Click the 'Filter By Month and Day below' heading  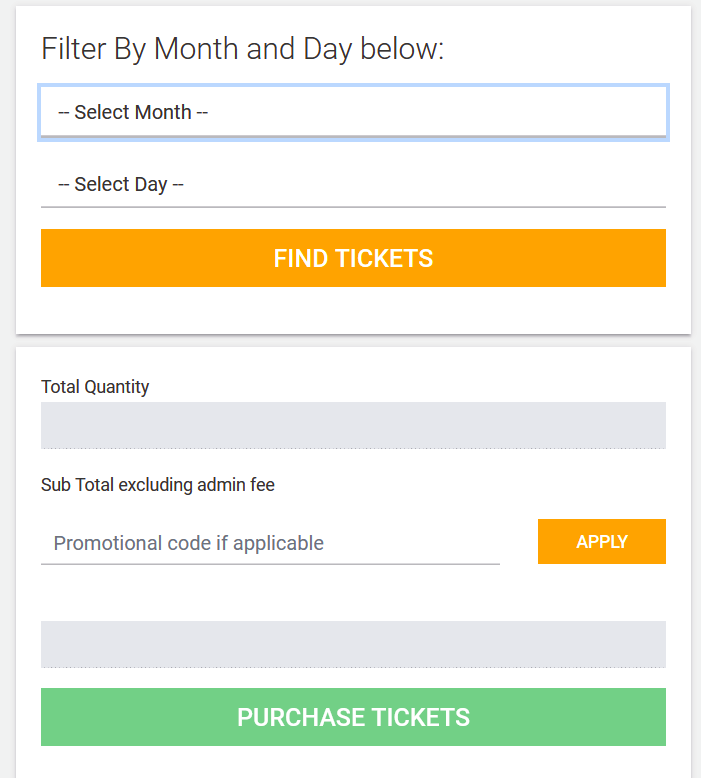(x=242, y=49)
